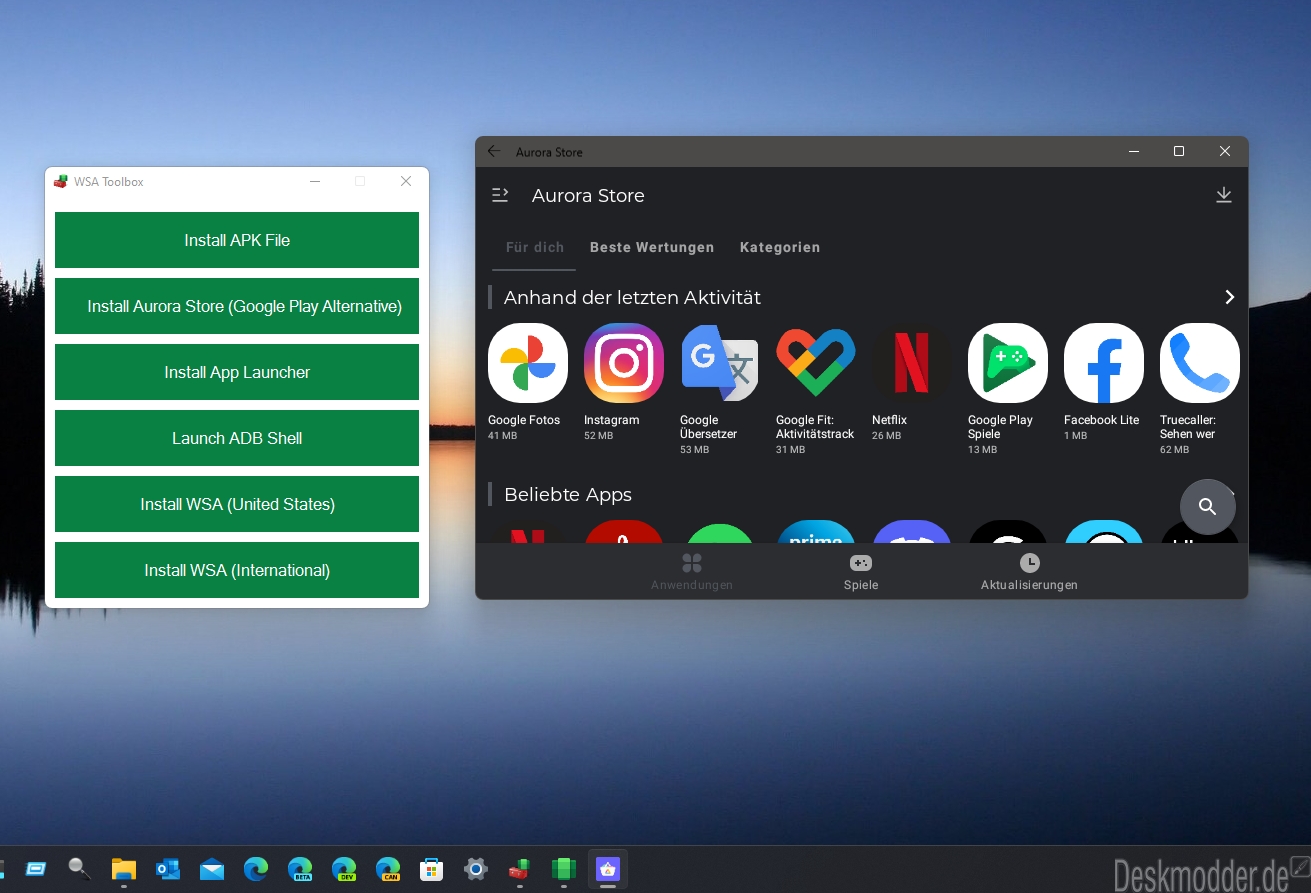The image size is (1311, 893).
Task: Switch to the Für dich tab
Action: click(x=535, y=247)
